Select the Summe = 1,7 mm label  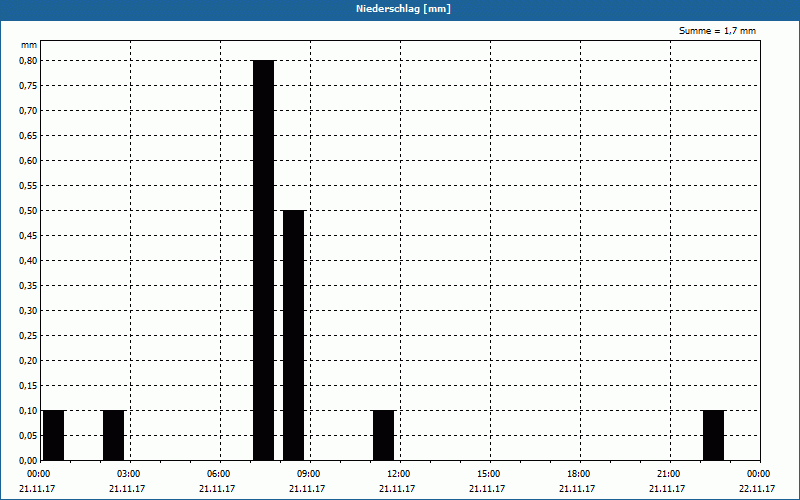click(717, 31)
